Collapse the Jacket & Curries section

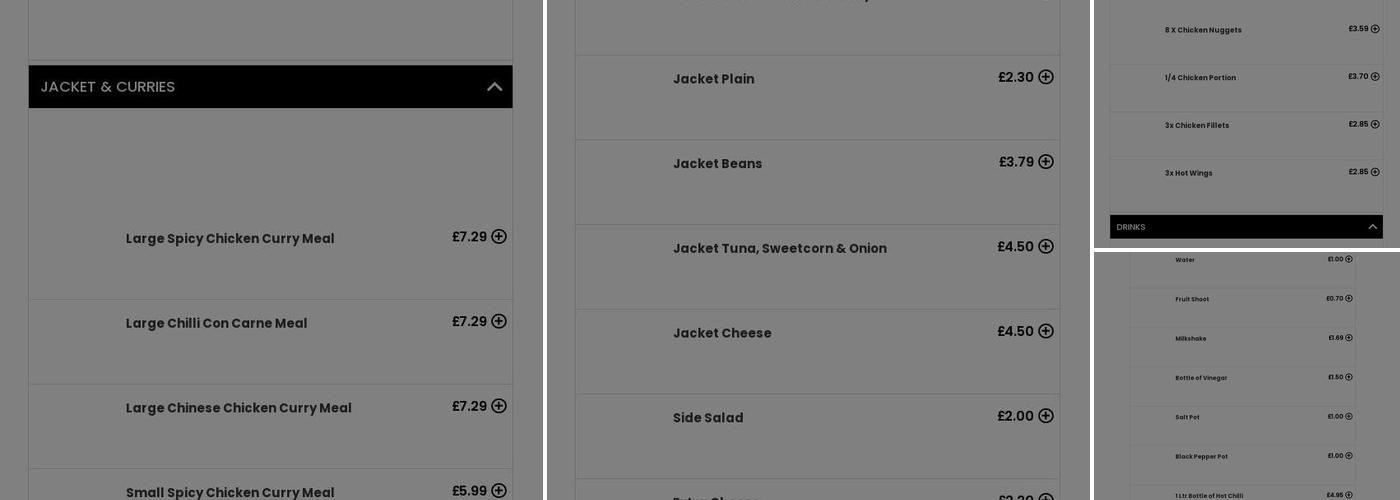tap(494, 87)
